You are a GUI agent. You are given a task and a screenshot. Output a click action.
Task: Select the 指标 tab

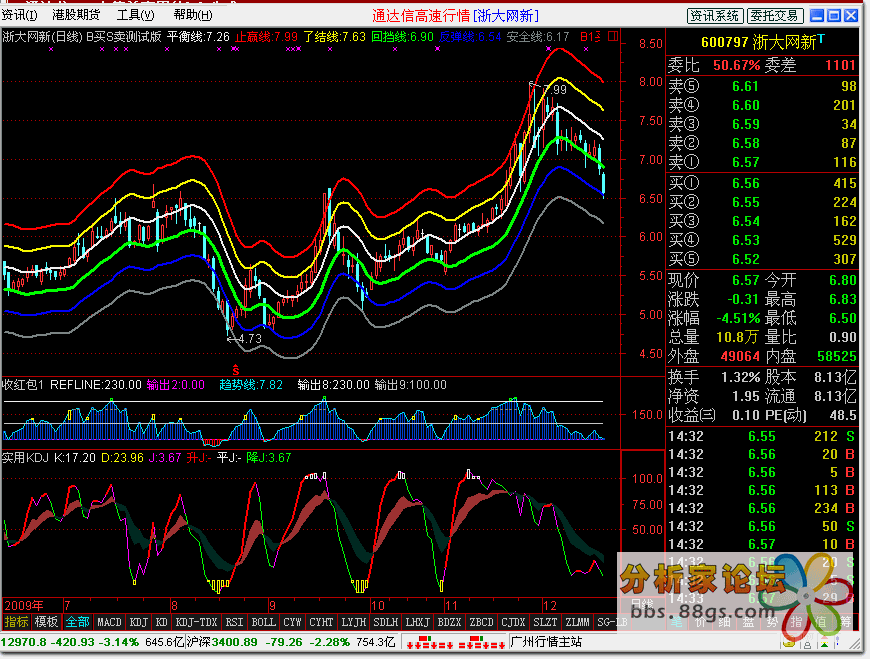16,622
